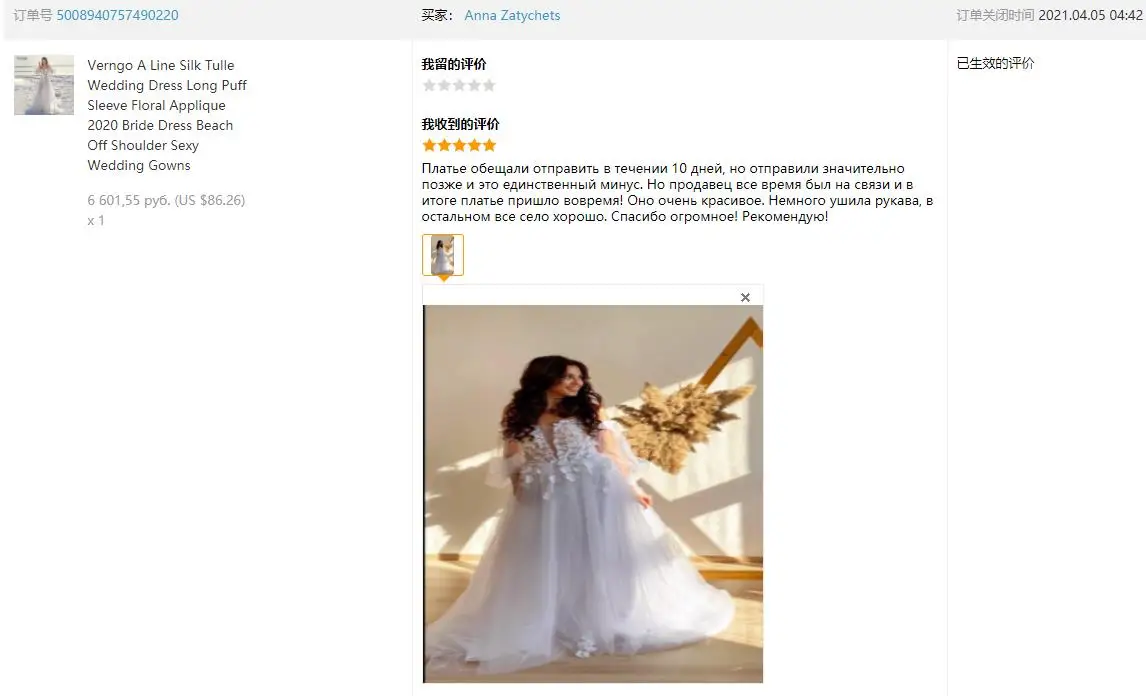Rate one star under 我留的评价
The height and width of the screenshot is (696, 1146).
pyautogui.click(x=429, y=86)
